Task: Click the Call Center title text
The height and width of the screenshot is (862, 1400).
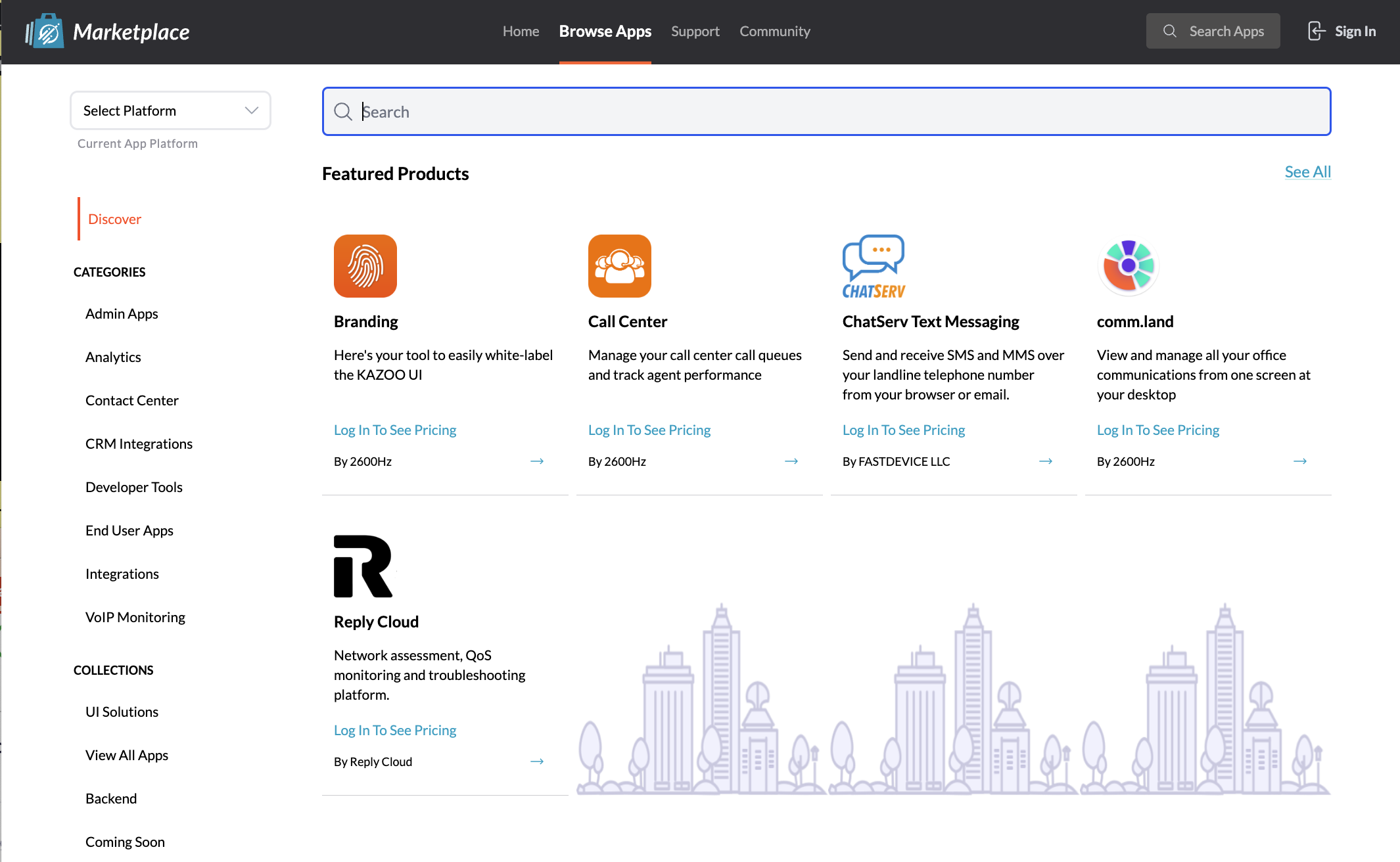Action: (x=628, y=321)
